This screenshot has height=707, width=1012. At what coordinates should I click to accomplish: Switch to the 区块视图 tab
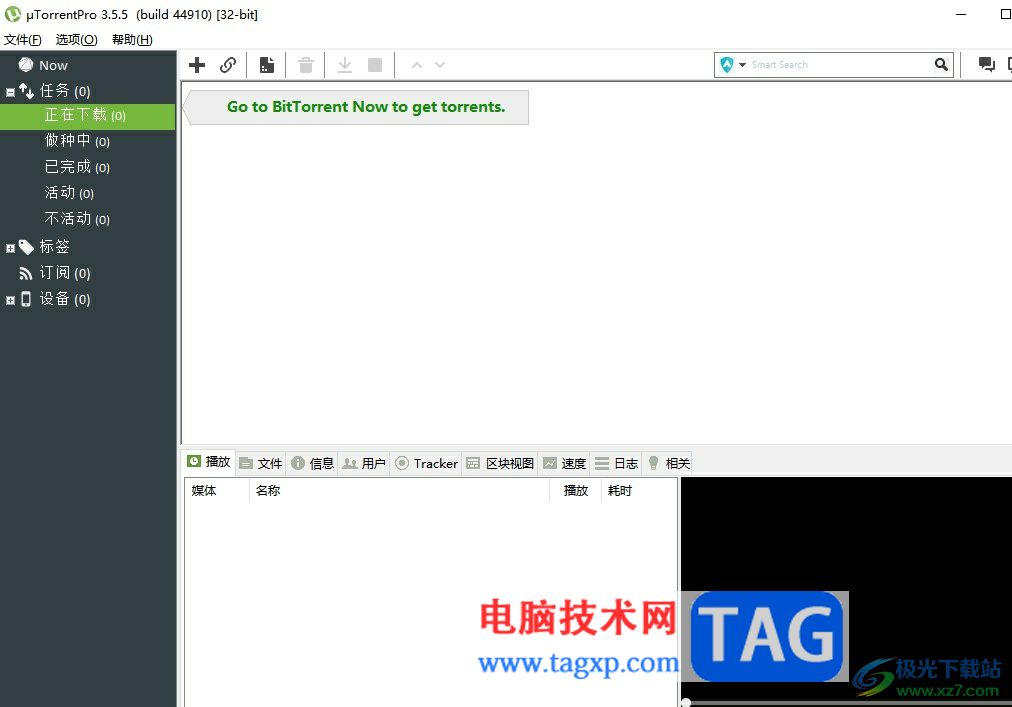click(501, 463)
